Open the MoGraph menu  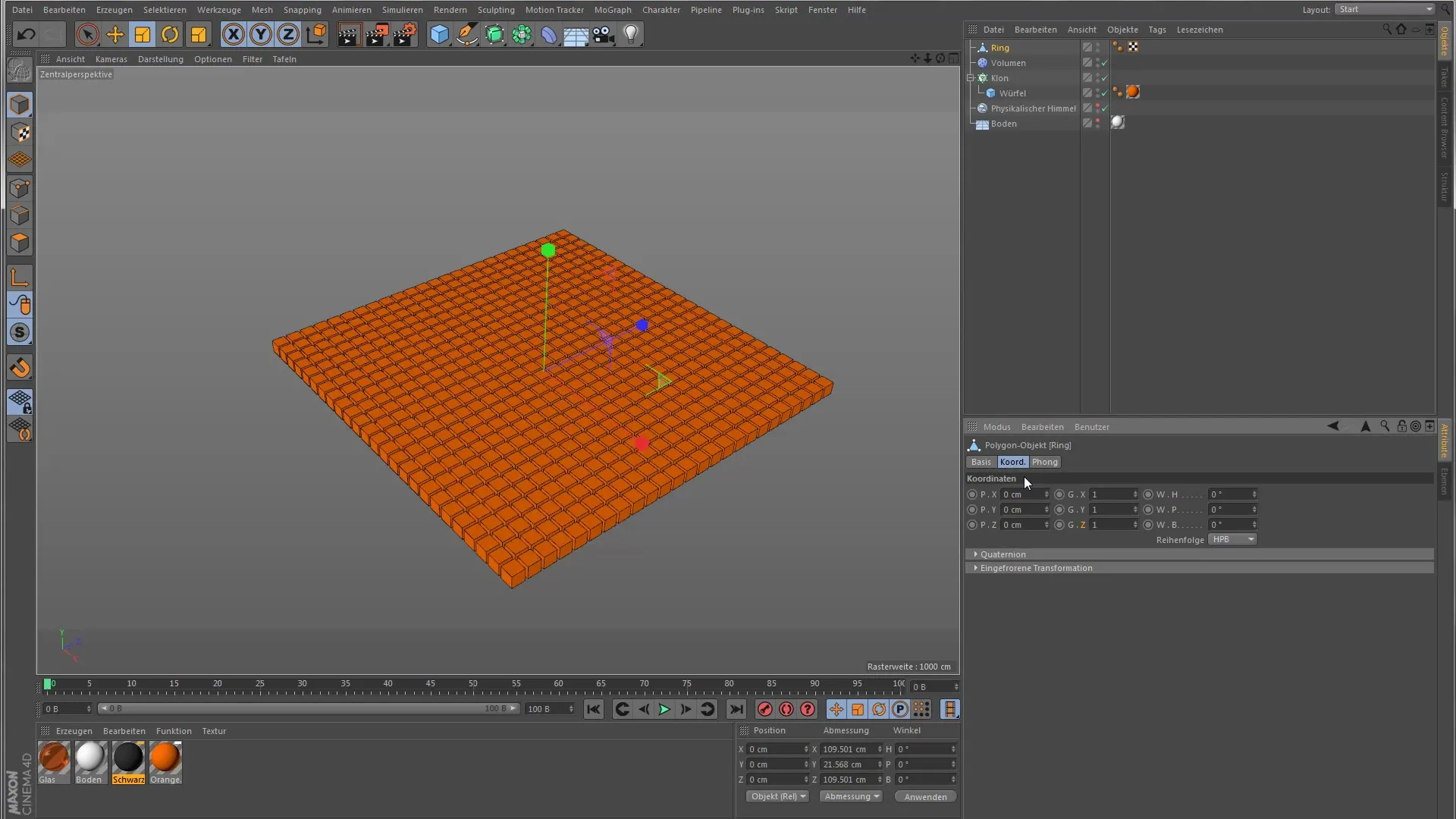point(613,10)
